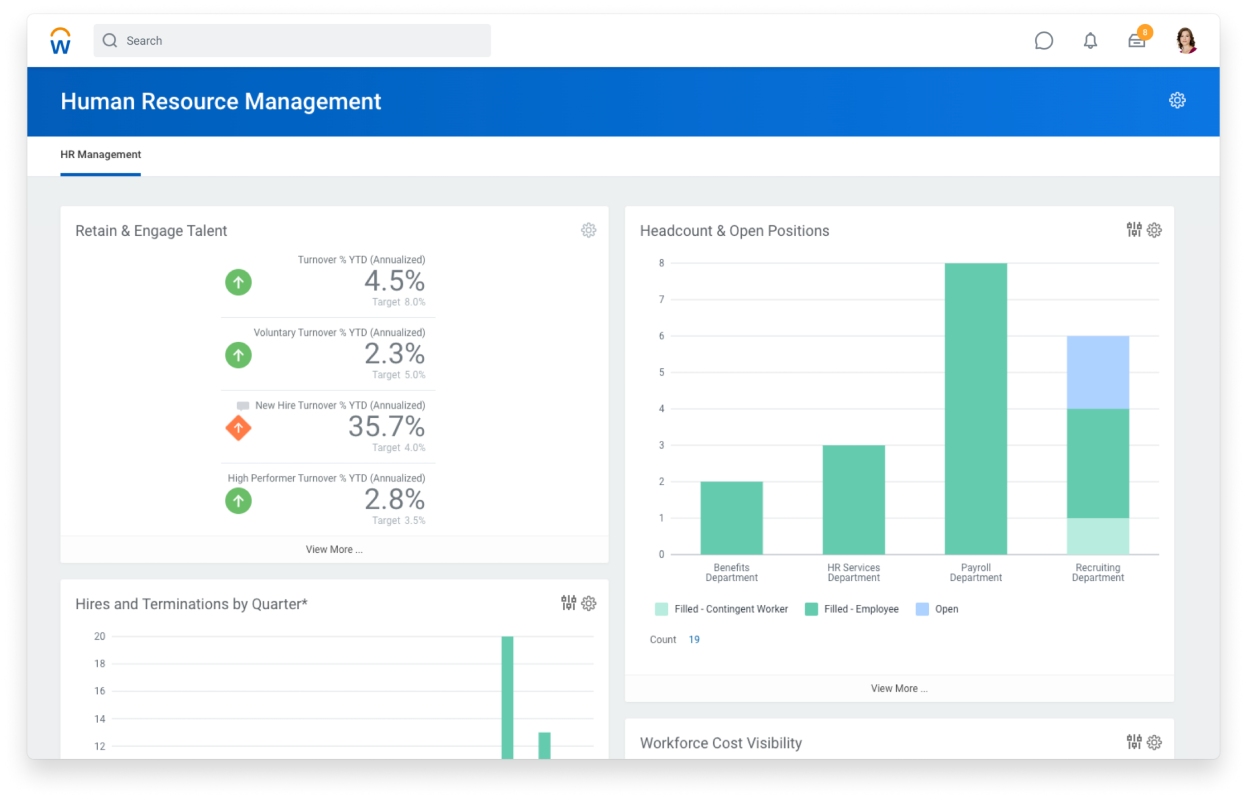Open Human Resource Management dashboard settings gear
The width and height of the screenshot is (1247, 800).
click(1177, 100)
